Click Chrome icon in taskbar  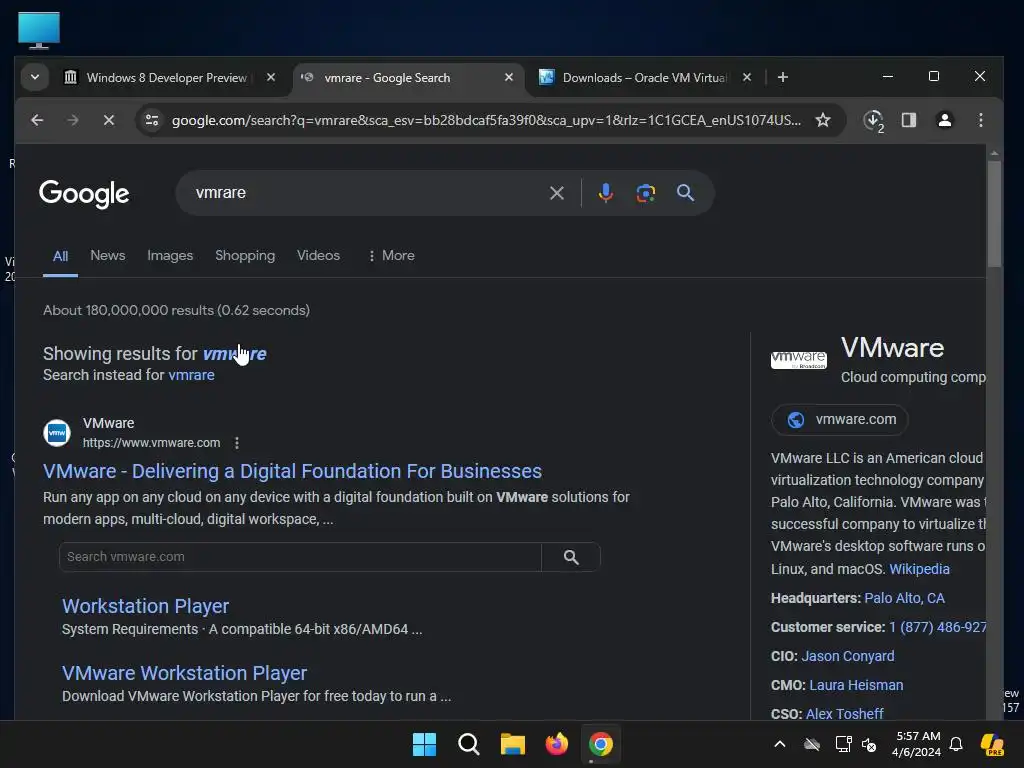[x=600, y=744]
